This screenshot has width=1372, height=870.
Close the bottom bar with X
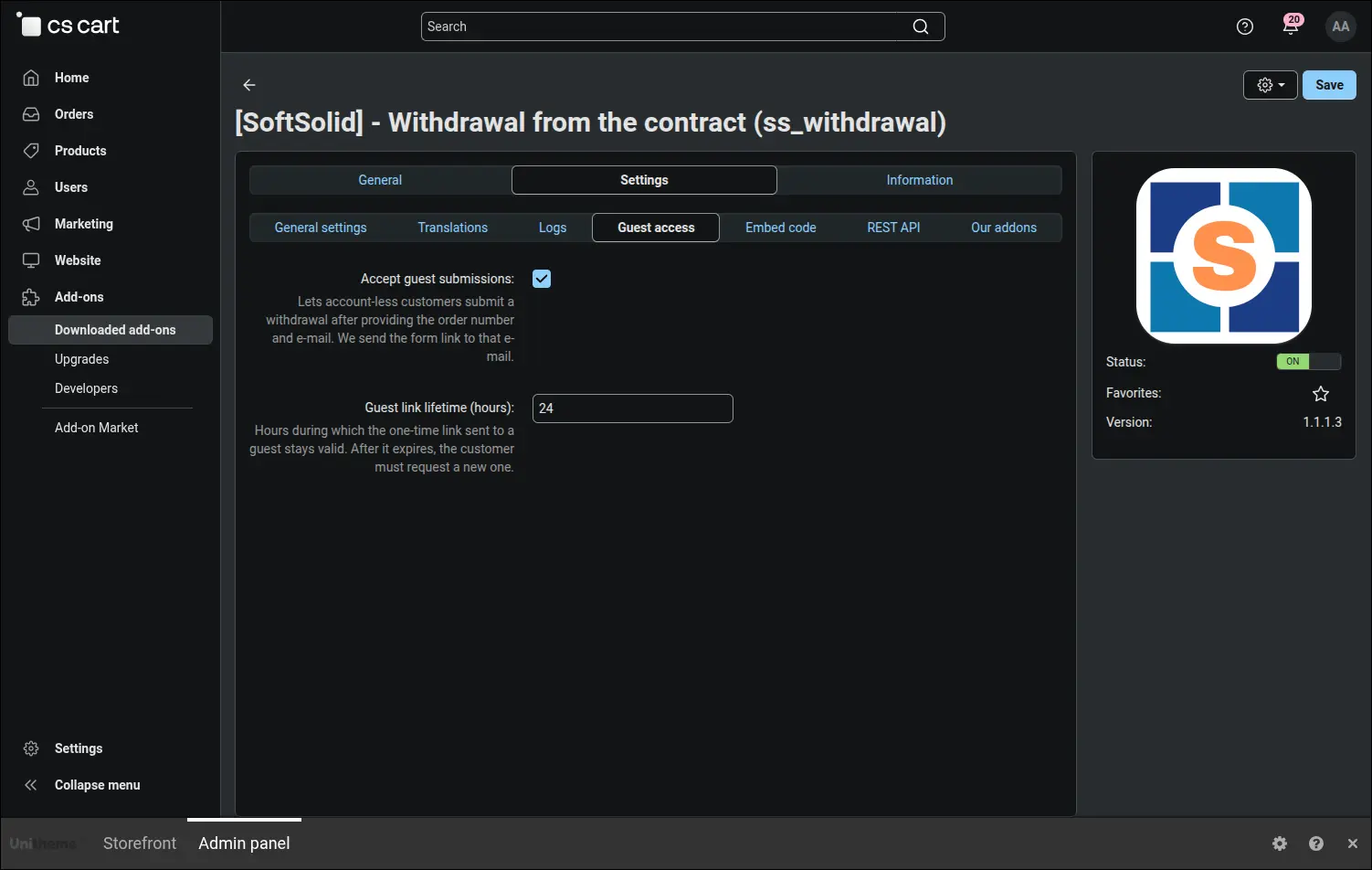coord(1353,843)
